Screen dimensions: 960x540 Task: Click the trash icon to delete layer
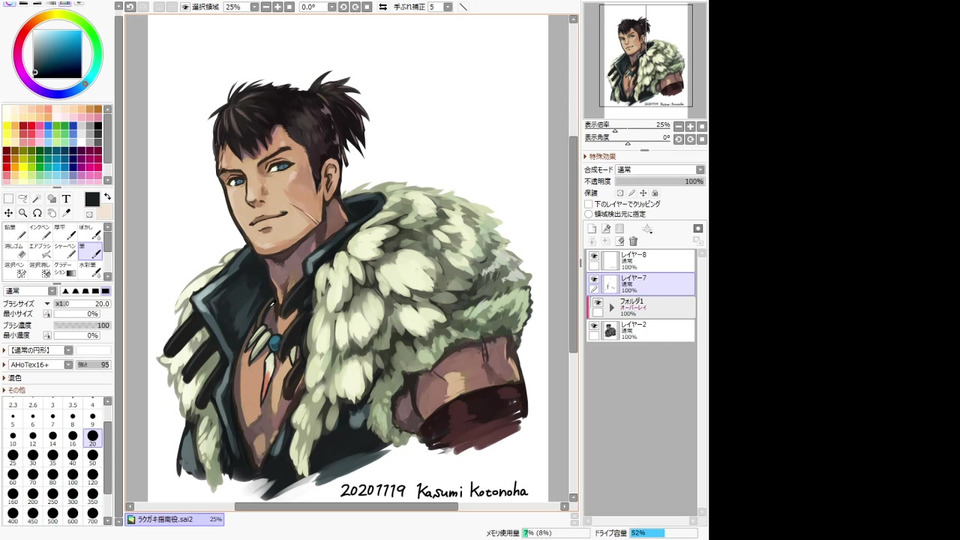[633, 241]
